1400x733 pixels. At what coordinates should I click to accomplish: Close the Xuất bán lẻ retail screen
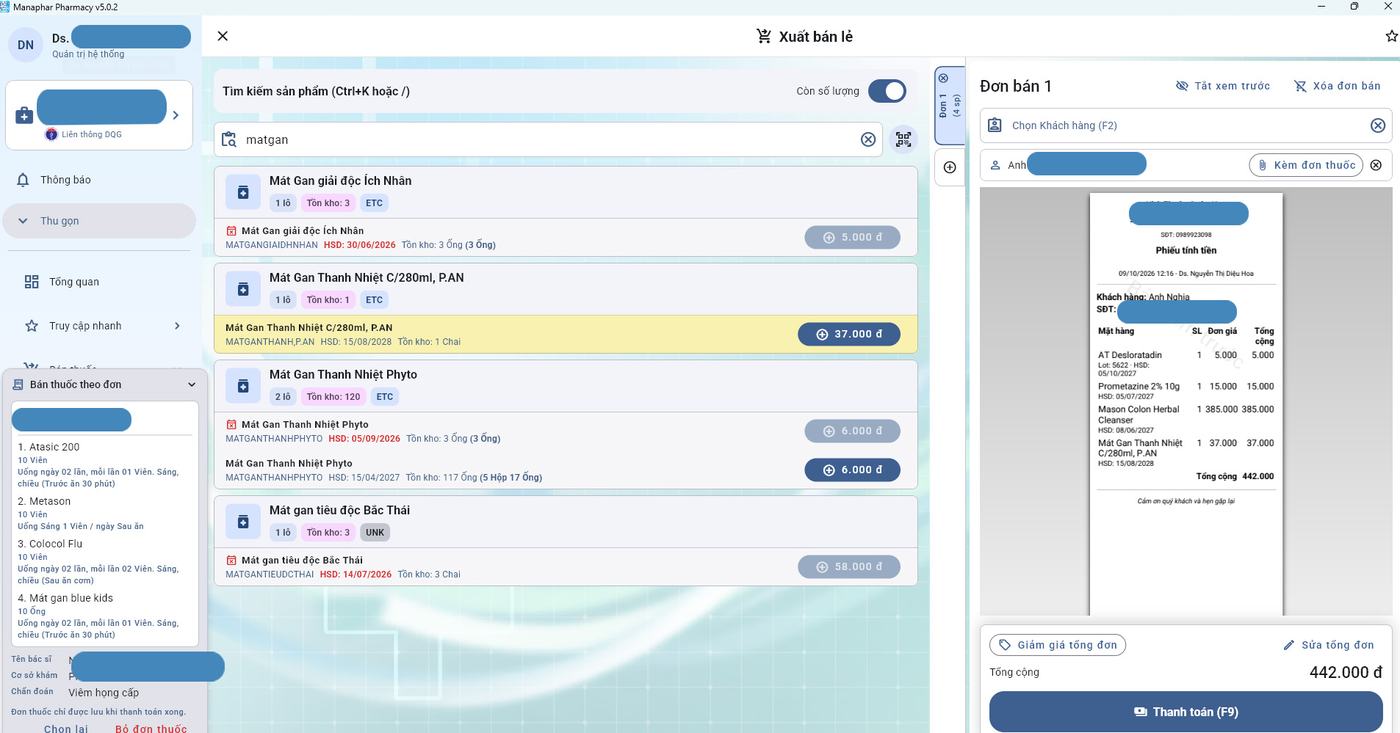(223, 36)
